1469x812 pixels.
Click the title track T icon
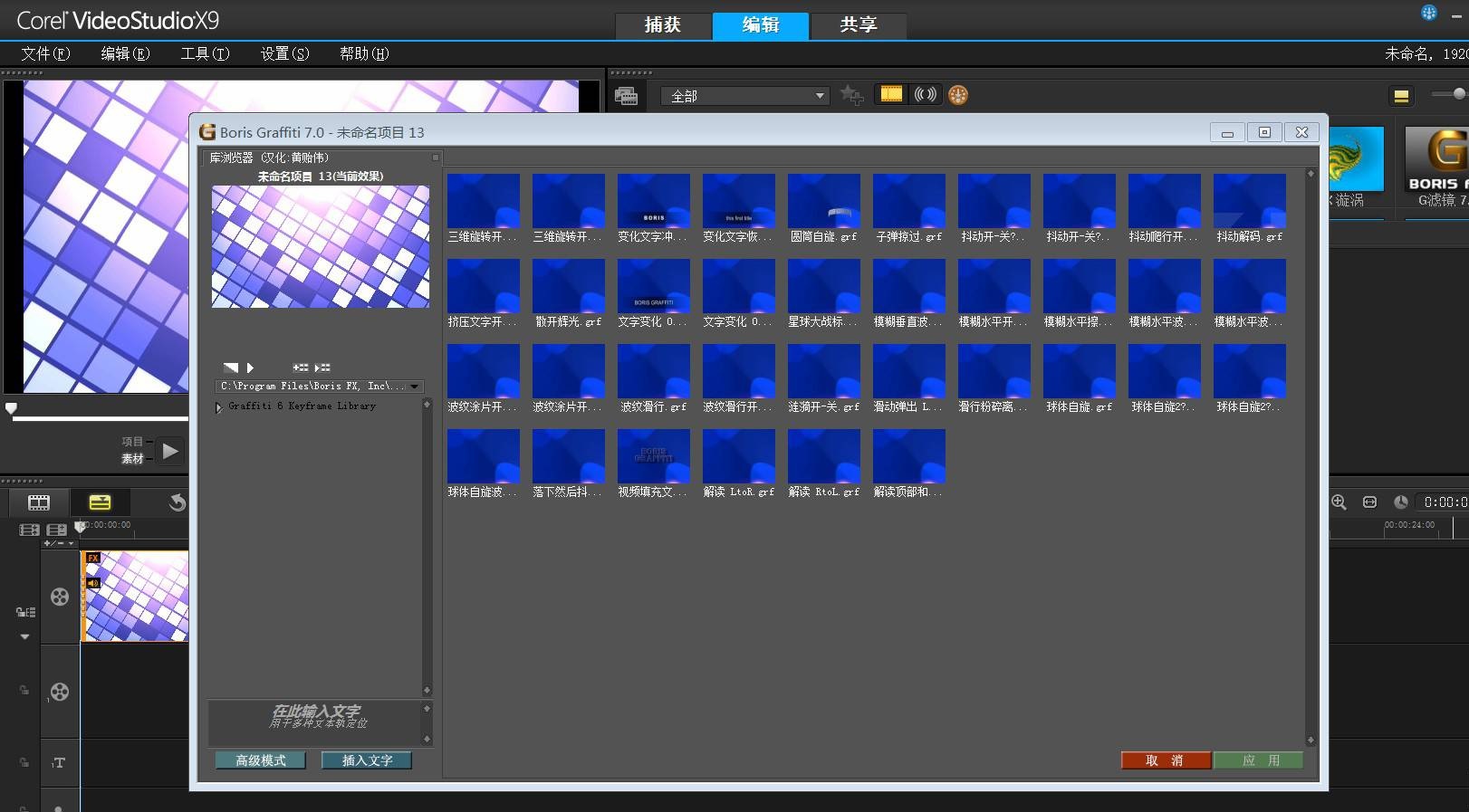(59, 762)
